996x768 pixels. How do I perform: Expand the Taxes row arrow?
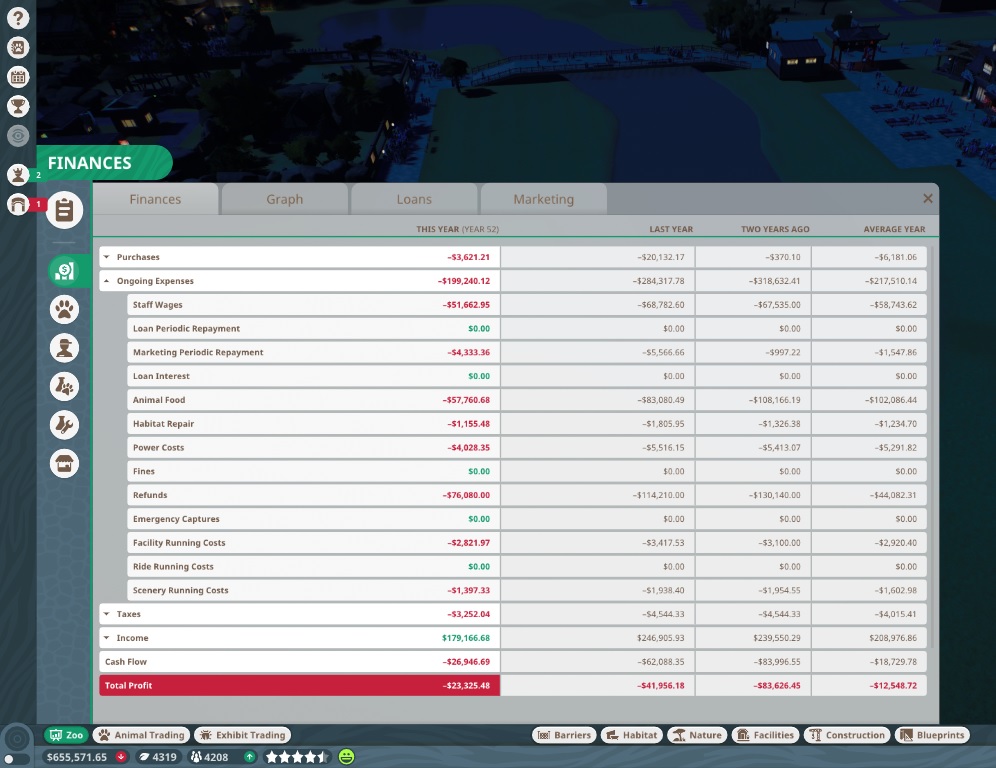[107, 614]
